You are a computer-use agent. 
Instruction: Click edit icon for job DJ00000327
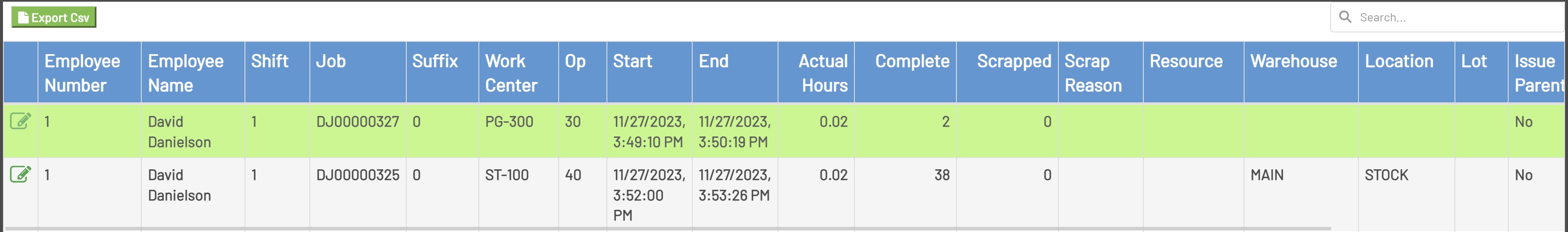(x=20, y=121)
